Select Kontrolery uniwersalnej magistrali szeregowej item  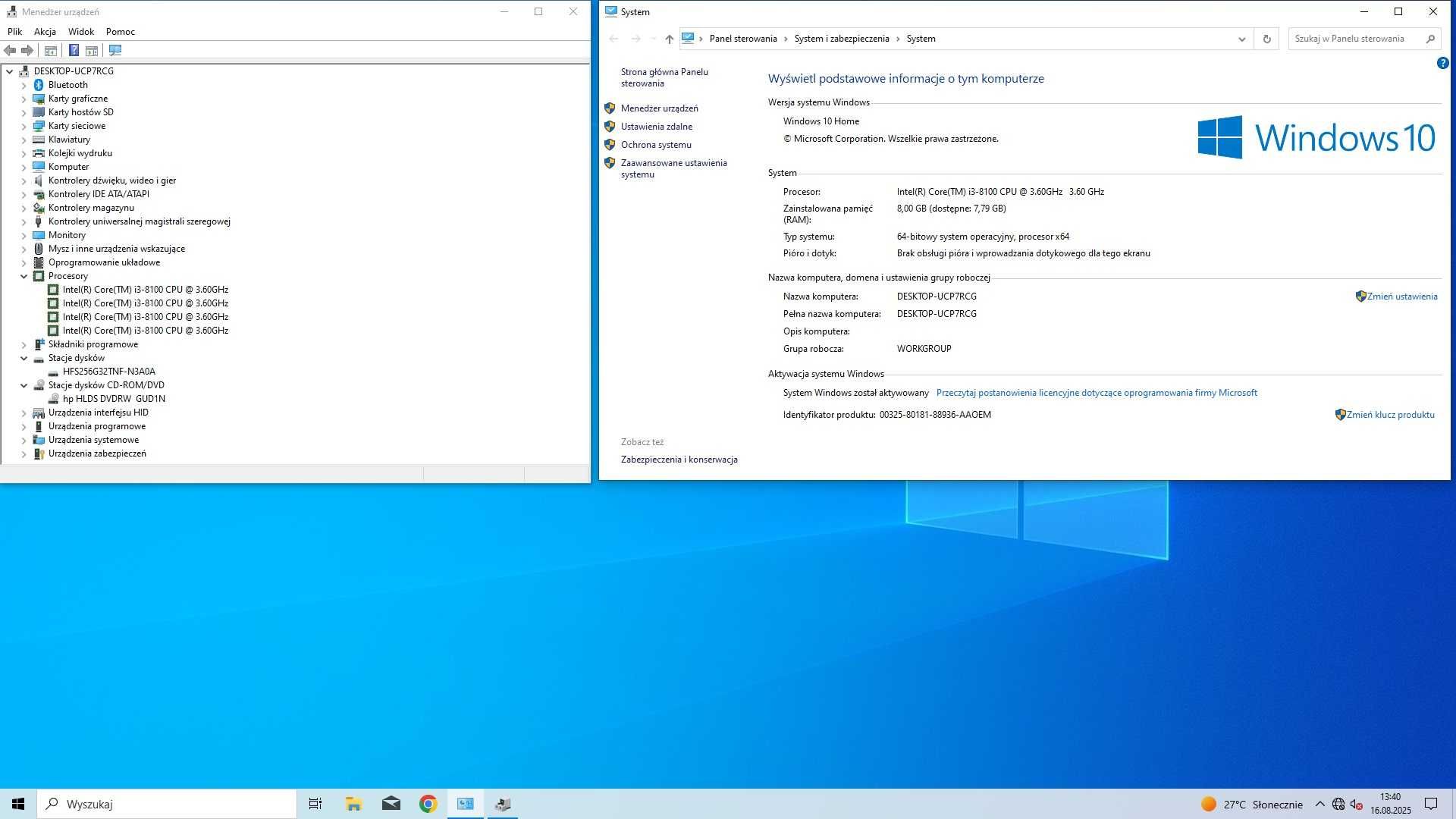pos(139,221)
